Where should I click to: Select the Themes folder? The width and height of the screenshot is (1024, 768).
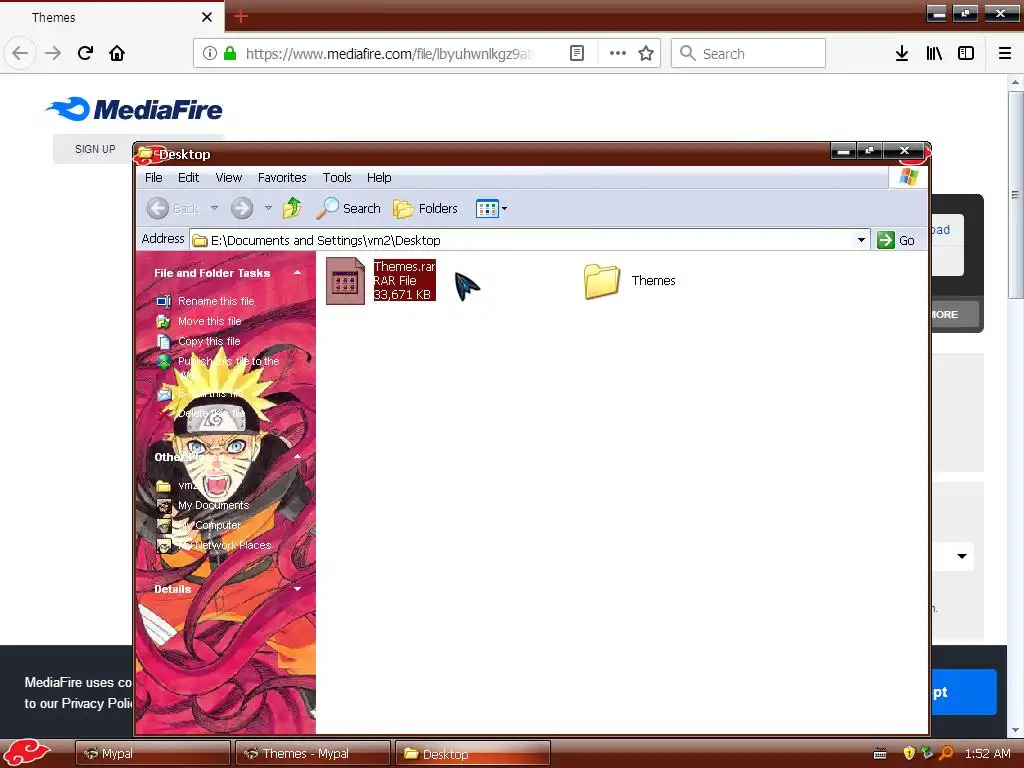coord(630,281)
